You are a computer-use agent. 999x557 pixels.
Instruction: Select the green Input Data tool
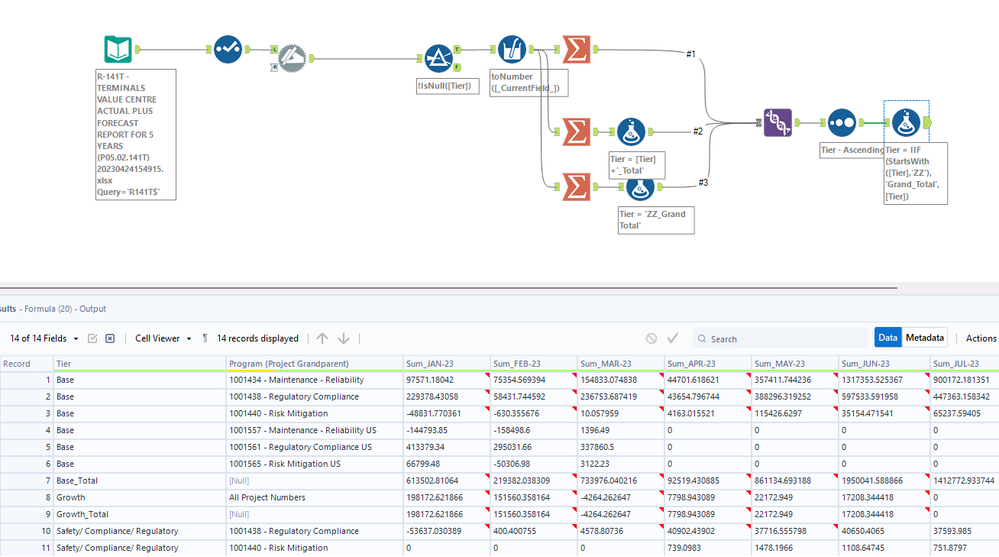(x=118, y=49)
